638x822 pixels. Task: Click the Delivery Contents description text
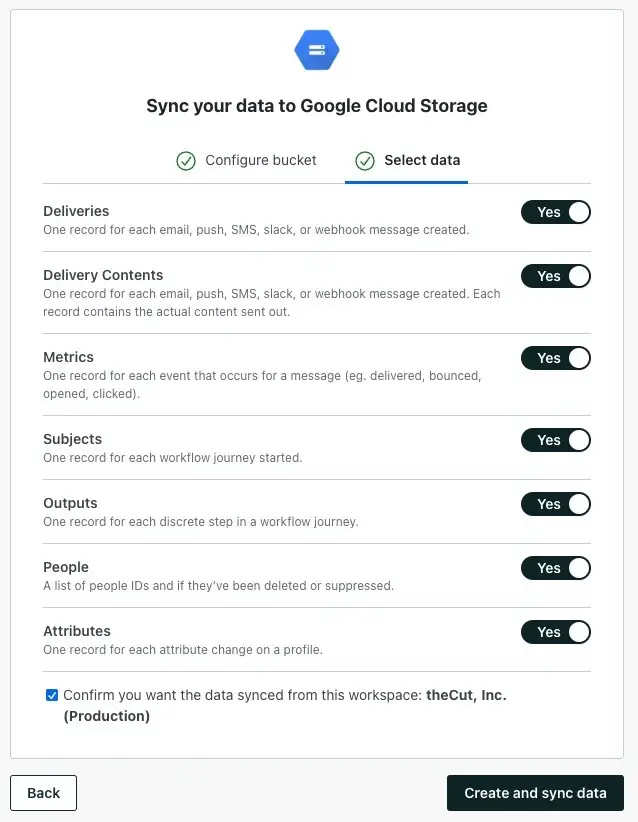coord(272,302)
